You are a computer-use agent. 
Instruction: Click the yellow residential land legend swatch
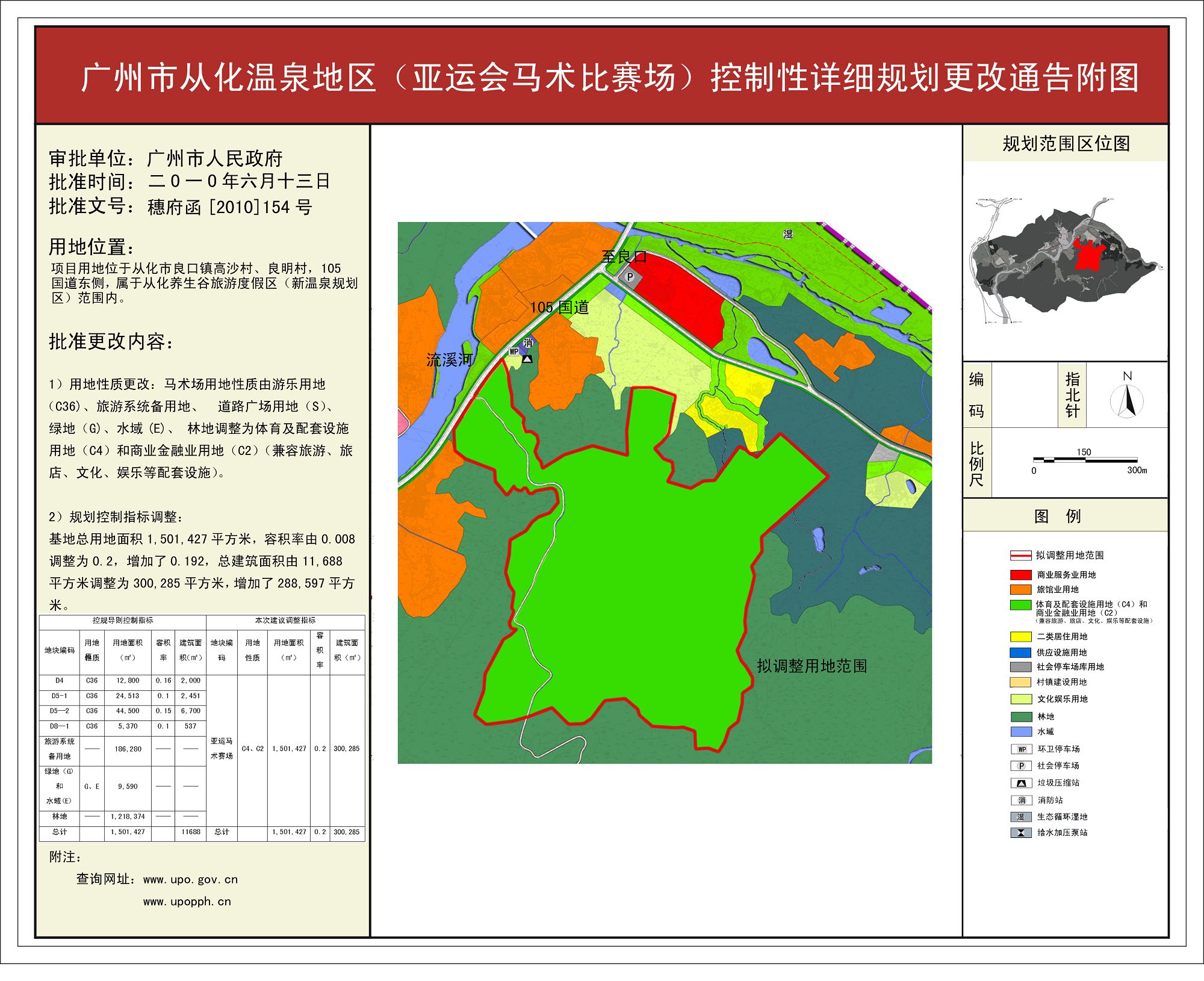1021,637
